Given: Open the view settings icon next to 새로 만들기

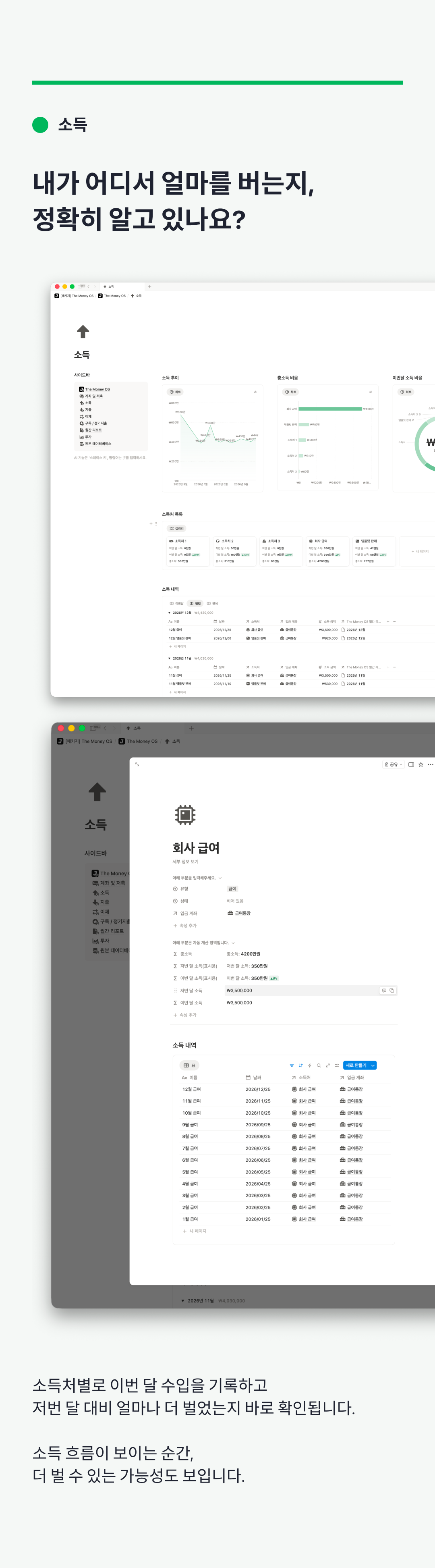Looking at the screenshot, I should [337, 1065].
